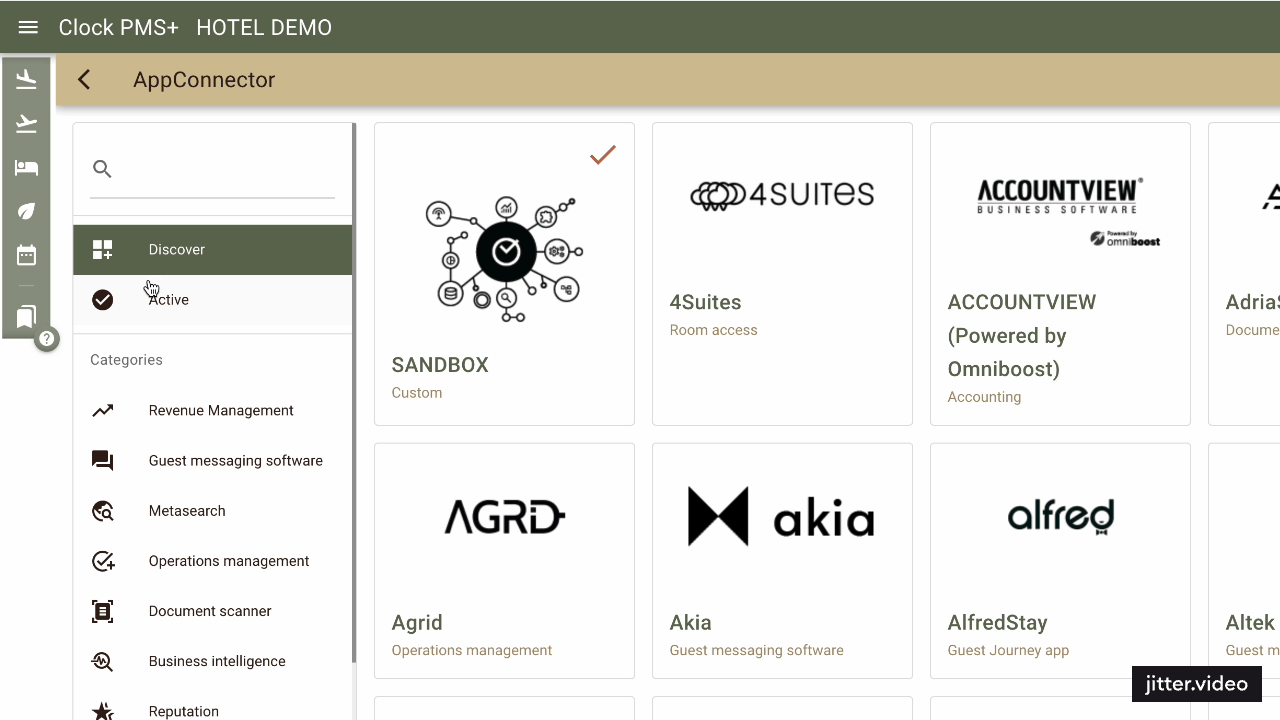Open the hamburger main menu
1280x720 pixels.
pos(28,27)
